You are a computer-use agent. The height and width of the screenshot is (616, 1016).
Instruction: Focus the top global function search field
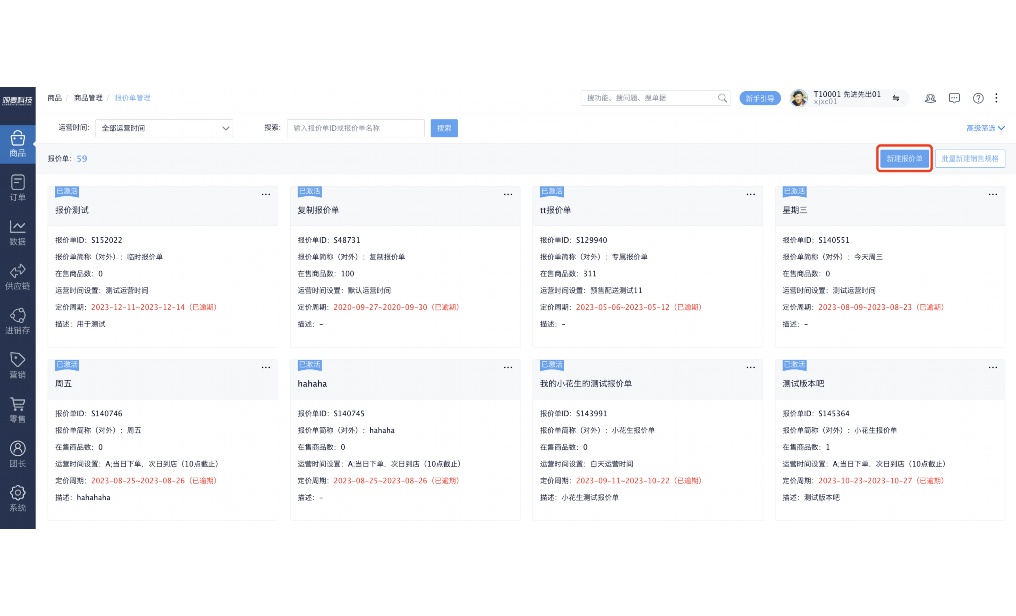click(x=655, y=98)
